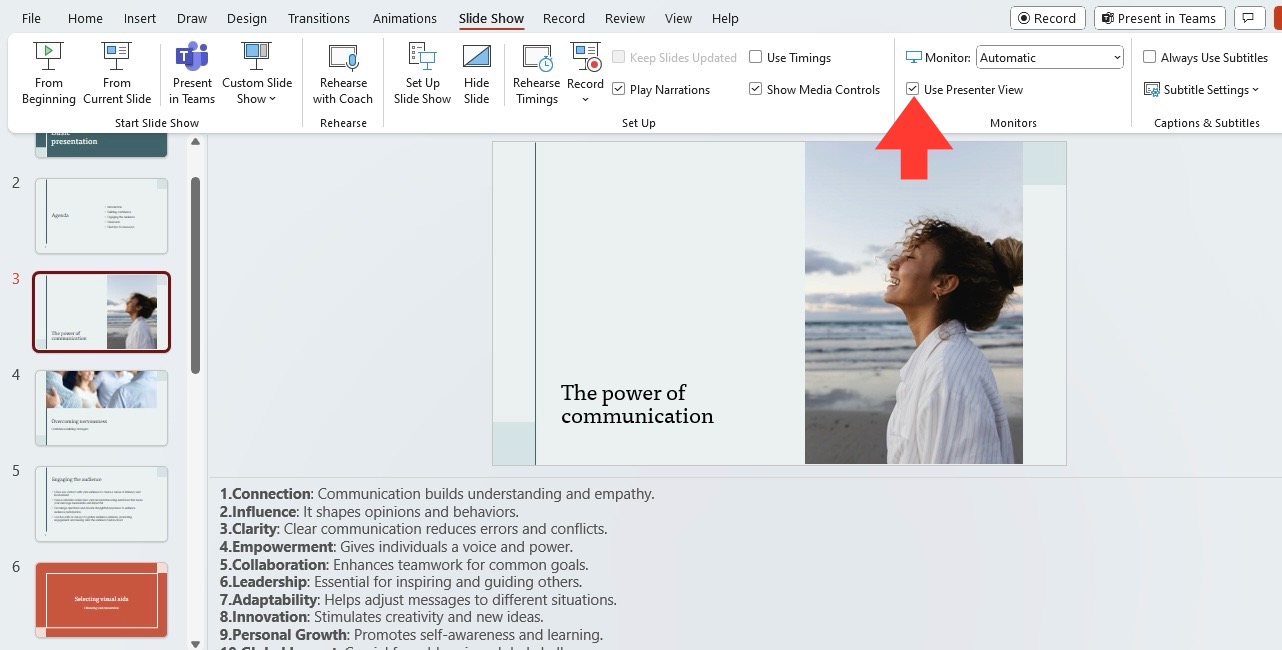Click the '2.Influence' note line
This screenshot has width=1282, height=650.
(x=369, y=512)
